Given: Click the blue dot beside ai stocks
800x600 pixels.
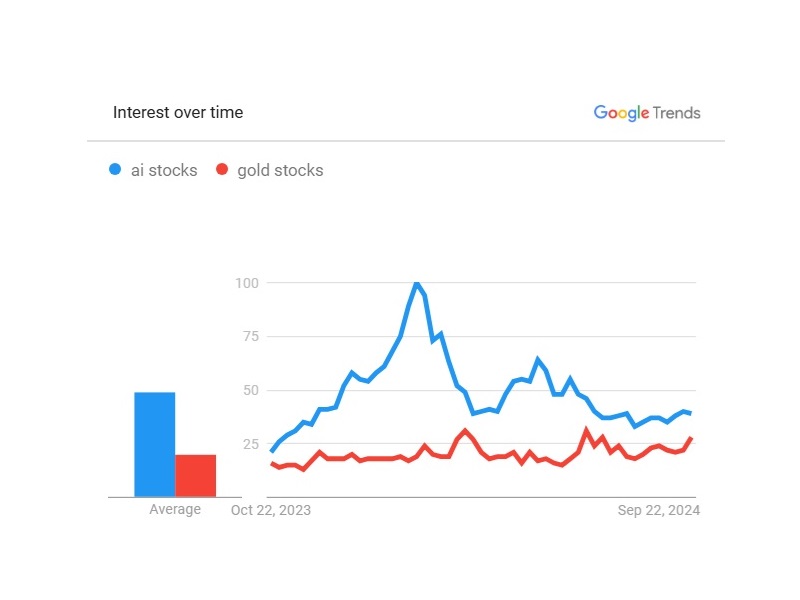Looking at the screenshot, I should pyautogui.click(x=115, y=170).
